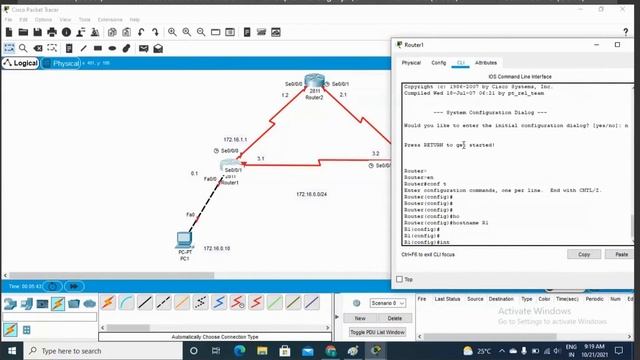This screenshot has width=640, height=360.
Task: Select the Draw Freeform tool
Action: [x=127, y=49]
